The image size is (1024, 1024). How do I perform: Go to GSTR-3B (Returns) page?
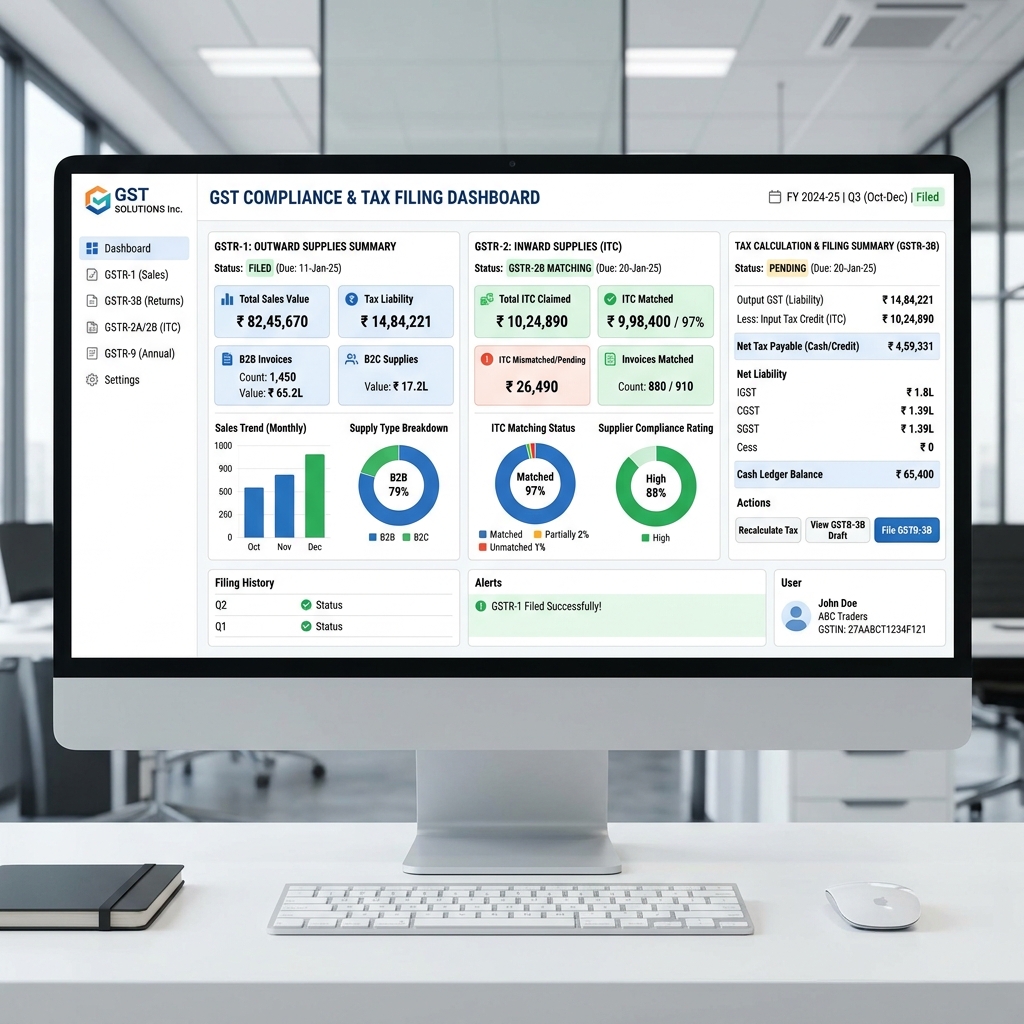pyautogui.click(x=134, y=300)
